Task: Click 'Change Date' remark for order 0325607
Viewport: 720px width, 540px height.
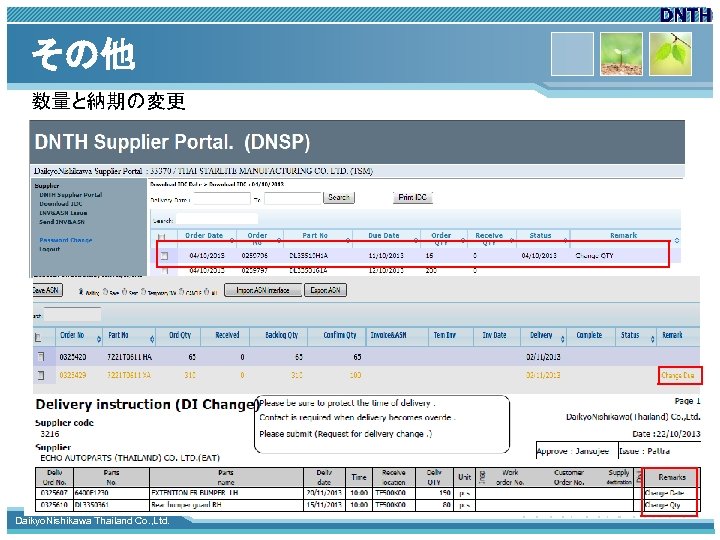Action: pyautogui.click(x=664, y=493)
